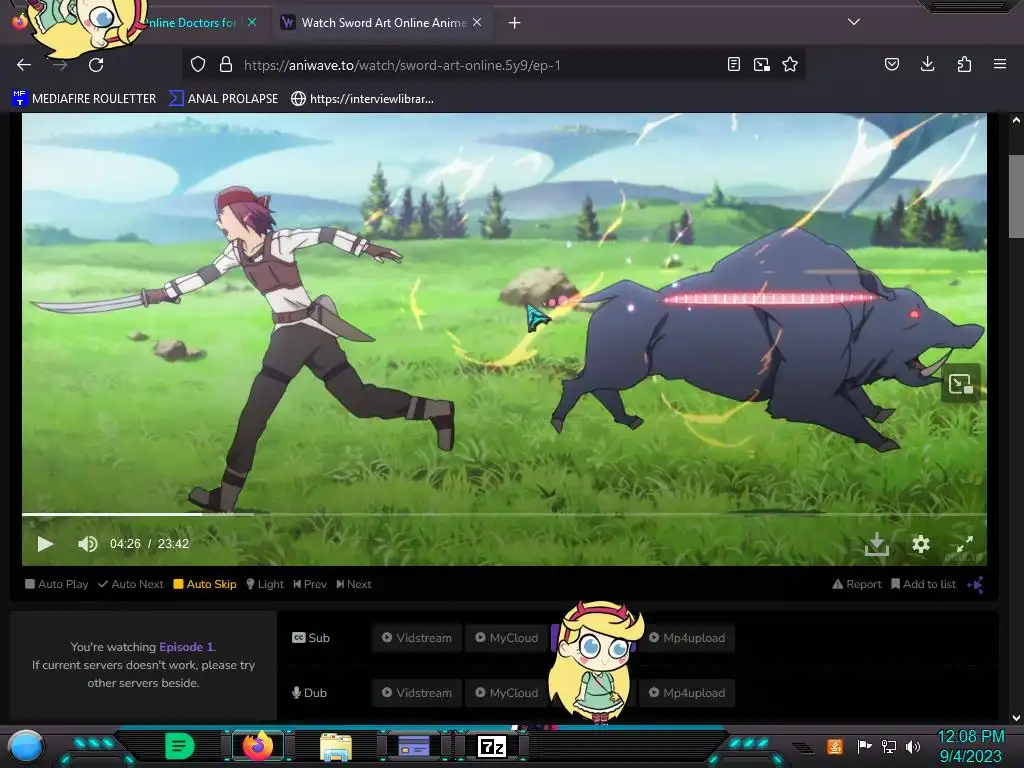The image size is (1024, 768).
Task: Open picture-in-picture from address bar
Action: point(761,65)
